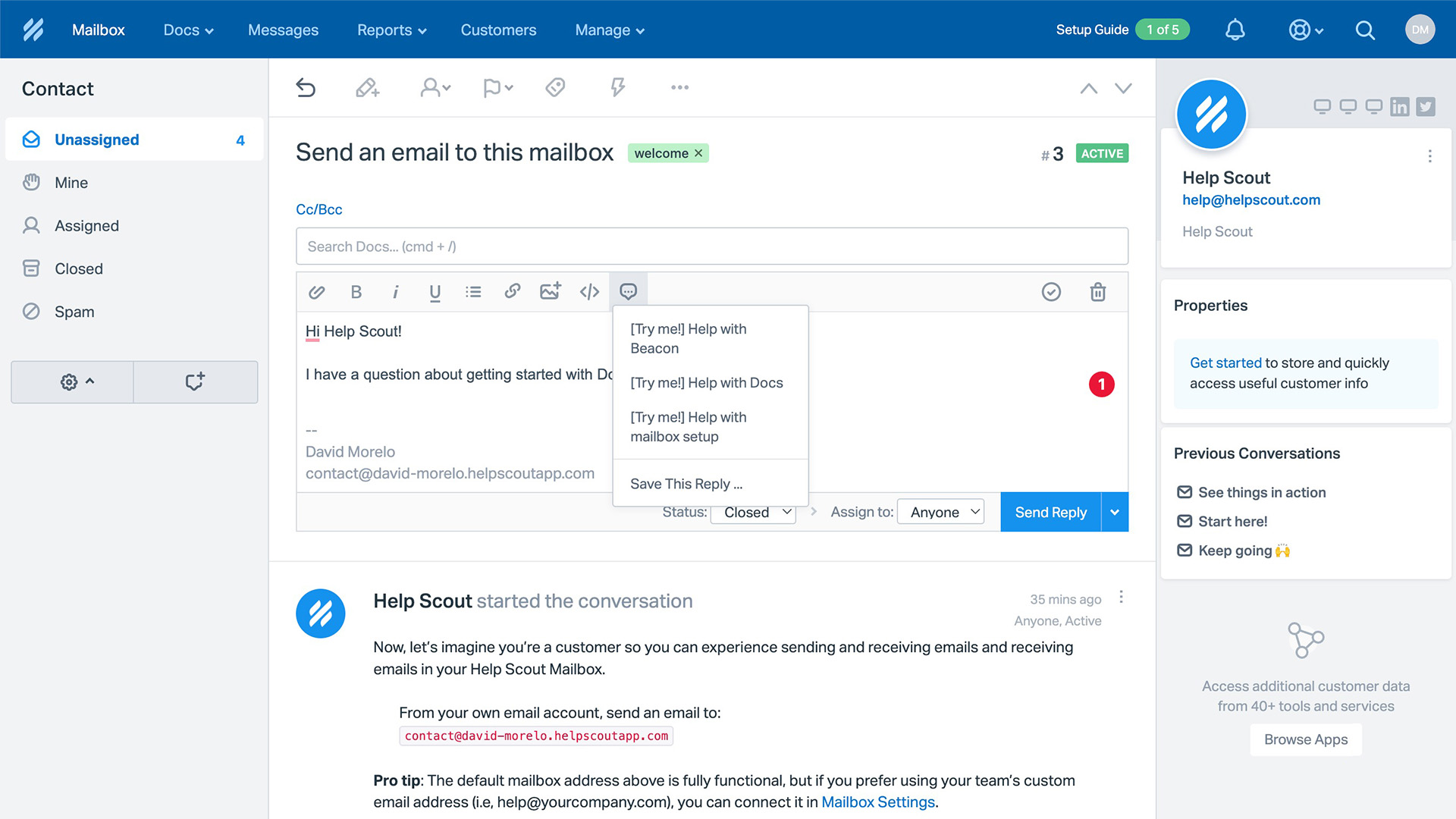Image resolution: width=1456 pixels, height=819 pixels.
Task: Open the Mailbox Settings link
Action: tap(878, 802)
